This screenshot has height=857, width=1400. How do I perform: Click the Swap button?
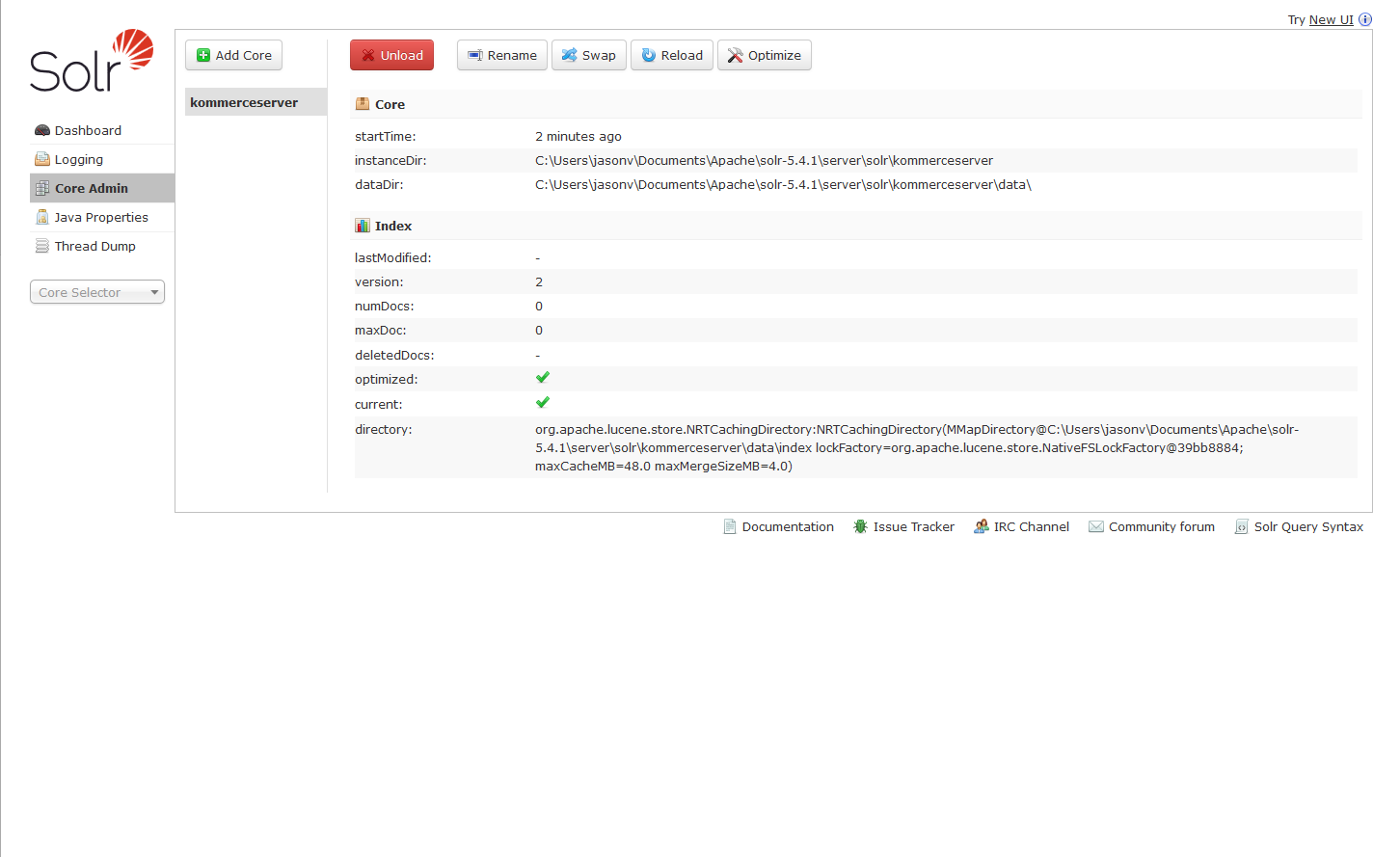click(x=589, y=56)
